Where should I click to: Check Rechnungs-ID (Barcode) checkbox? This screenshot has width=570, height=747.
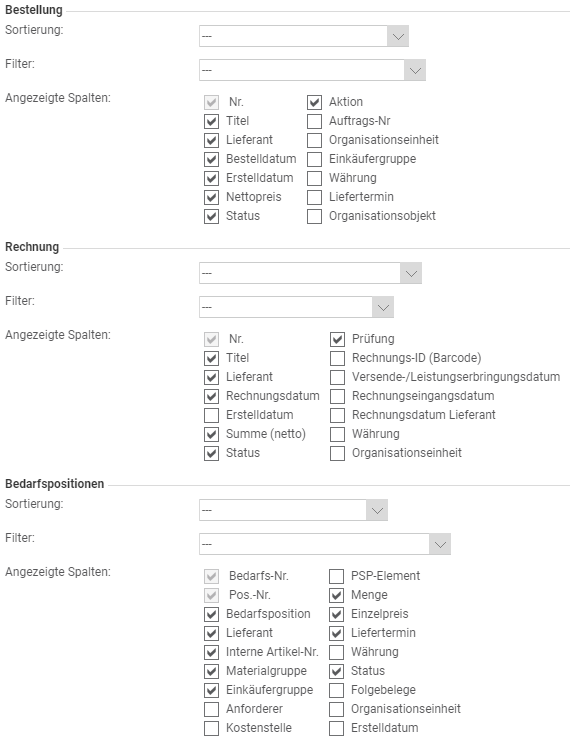[337, 358]
